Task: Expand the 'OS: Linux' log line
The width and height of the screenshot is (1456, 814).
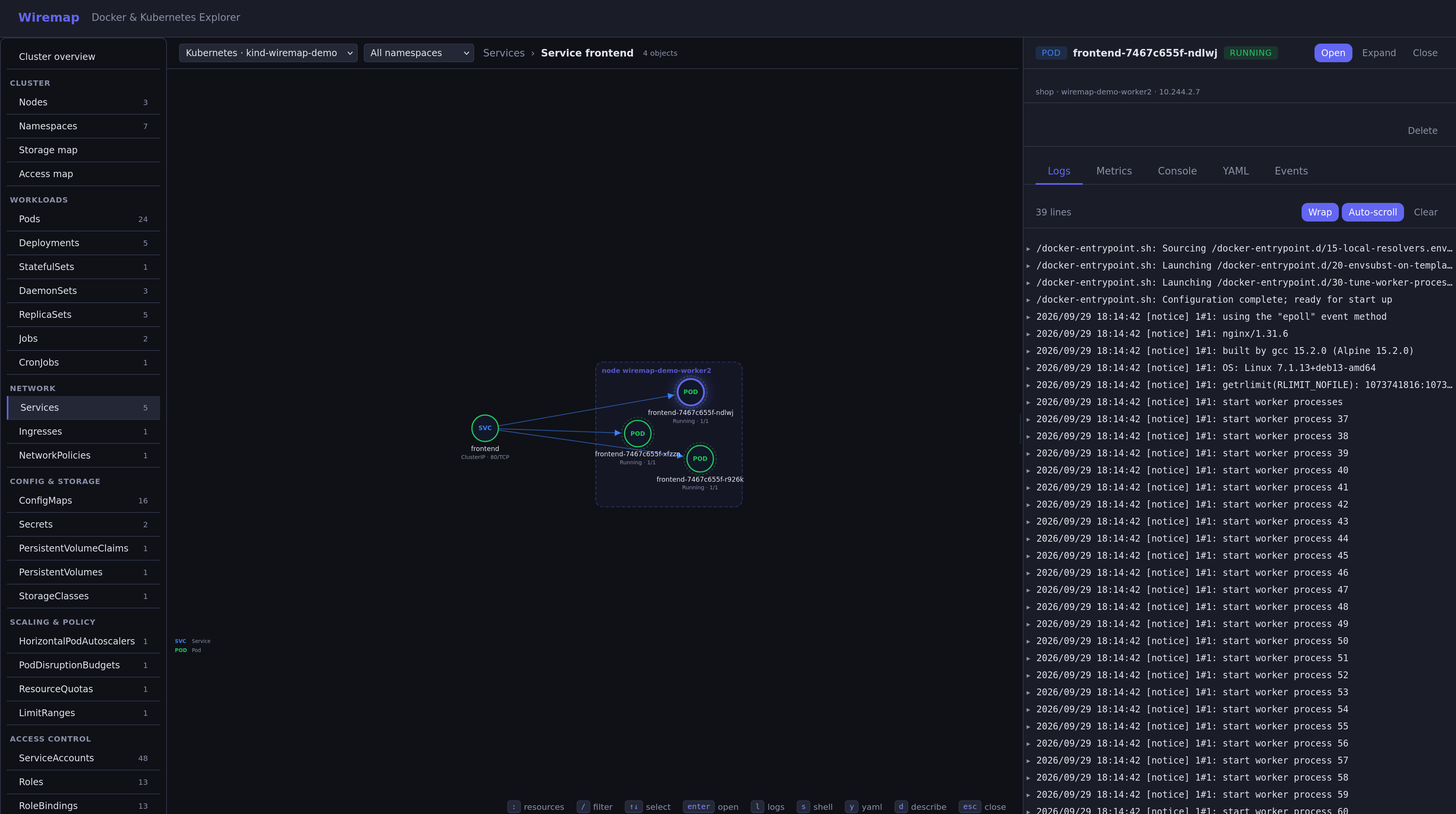Action: pos(1029,369)
